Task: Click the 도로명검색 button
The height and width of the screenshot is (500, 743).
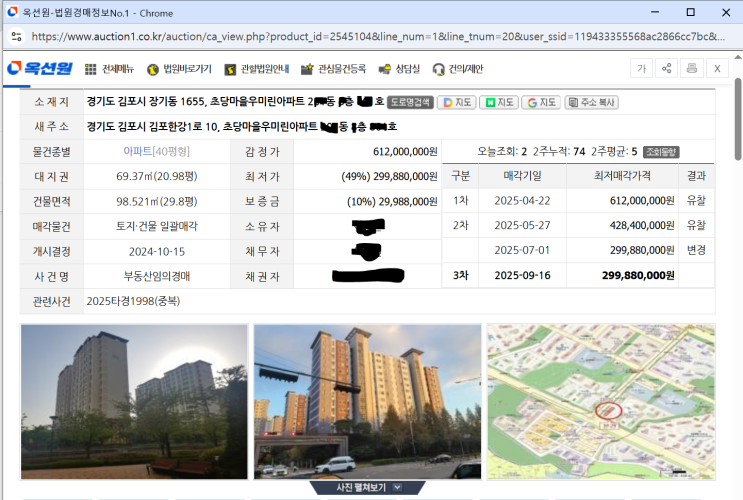Action: click(410, 102)
